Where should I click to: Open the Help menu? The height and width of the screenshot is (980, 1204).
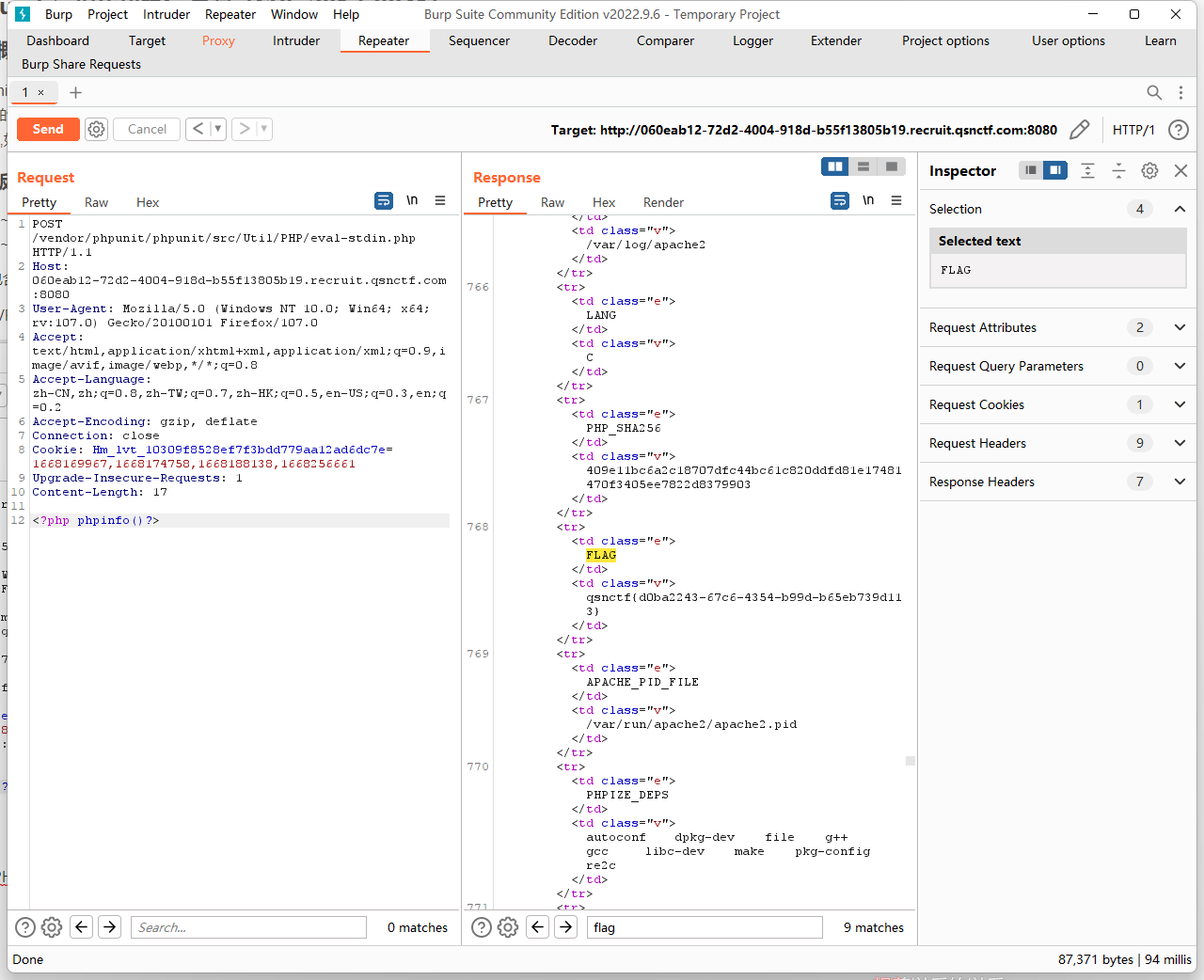point(346,14)
